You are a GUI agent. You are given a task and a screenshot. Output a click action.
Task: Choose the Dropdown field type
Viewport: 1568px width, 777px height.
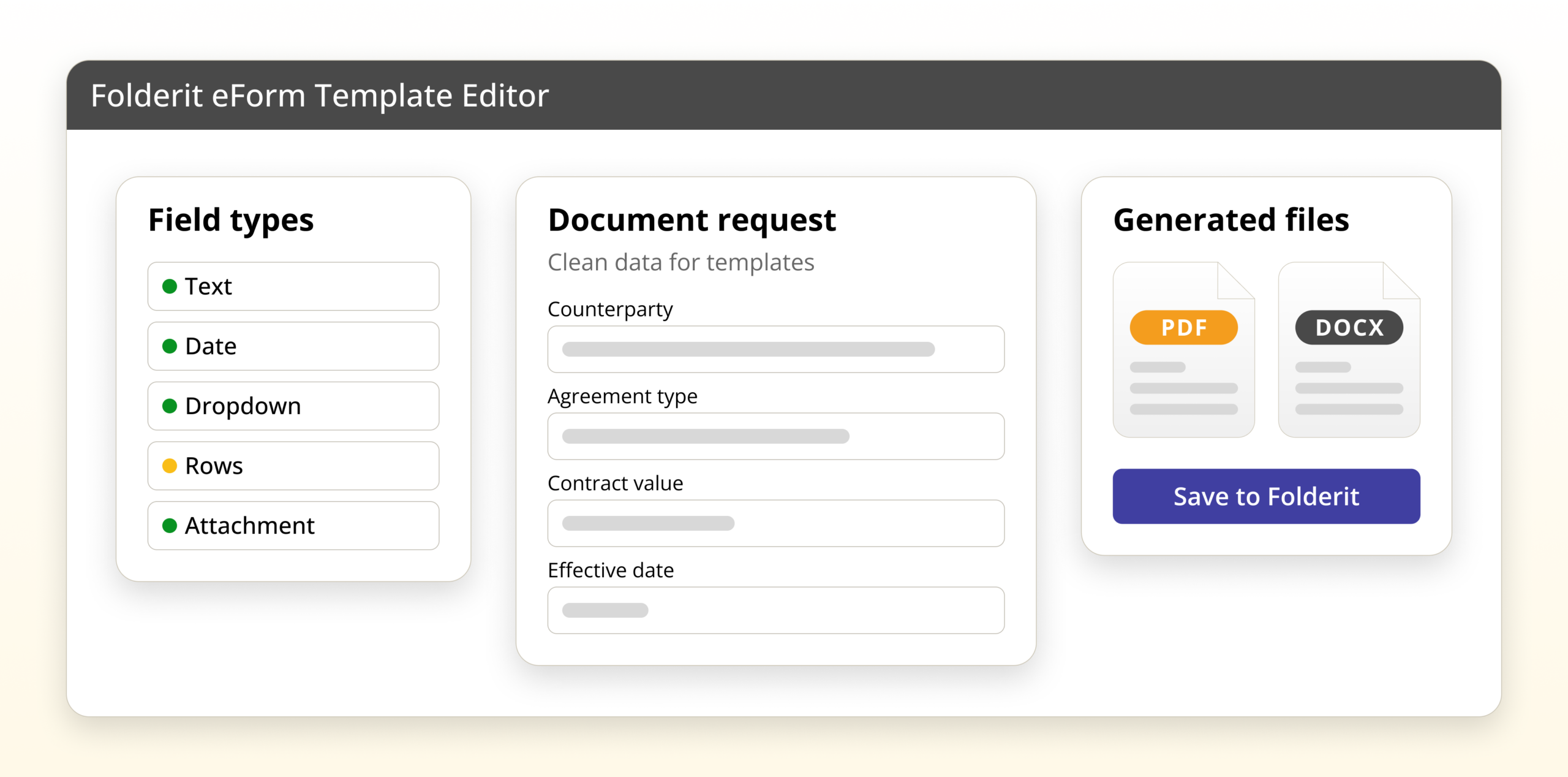pos(293,406)
